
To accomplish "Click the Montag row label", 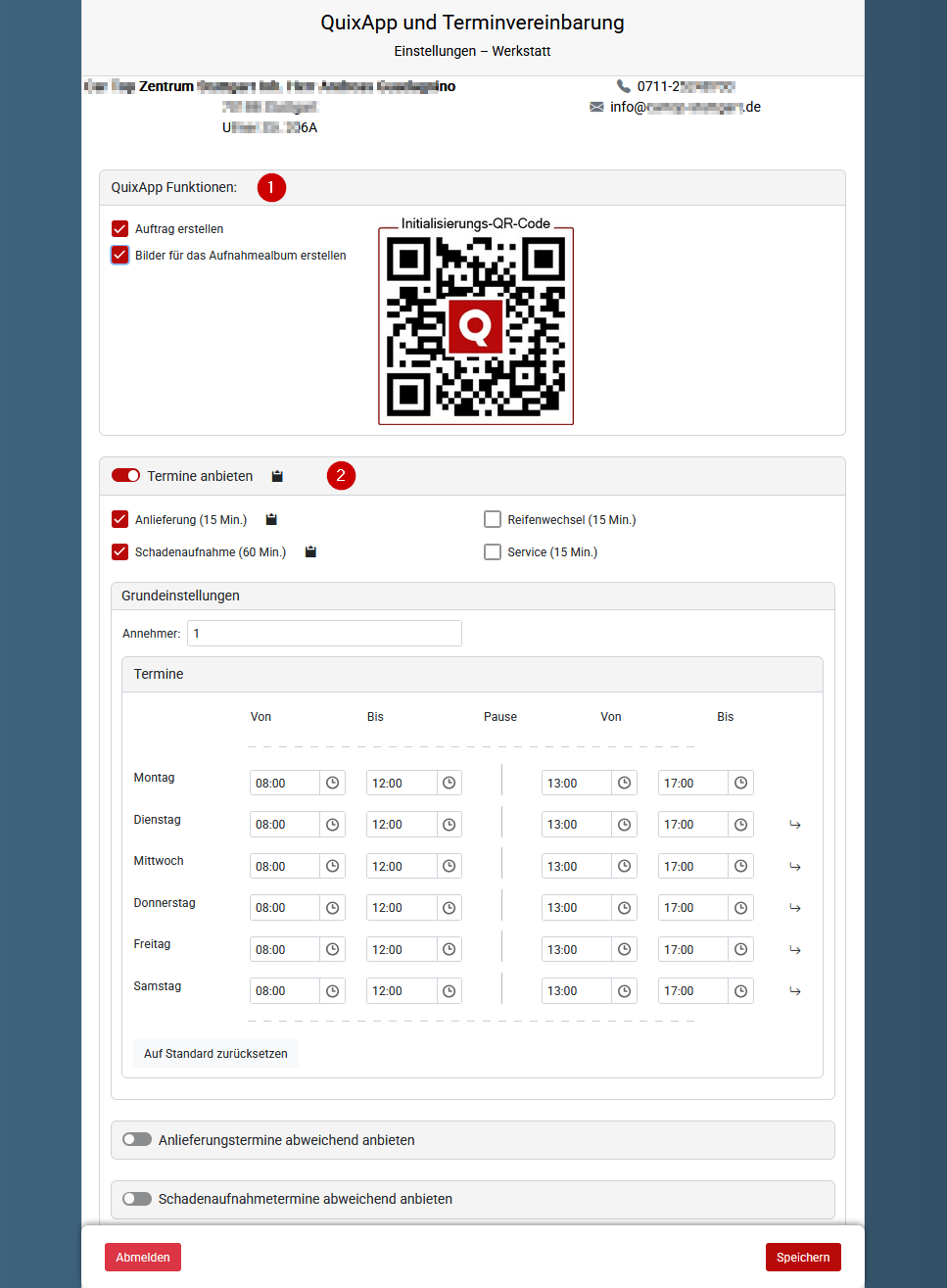I will click(x=154, y=778).
